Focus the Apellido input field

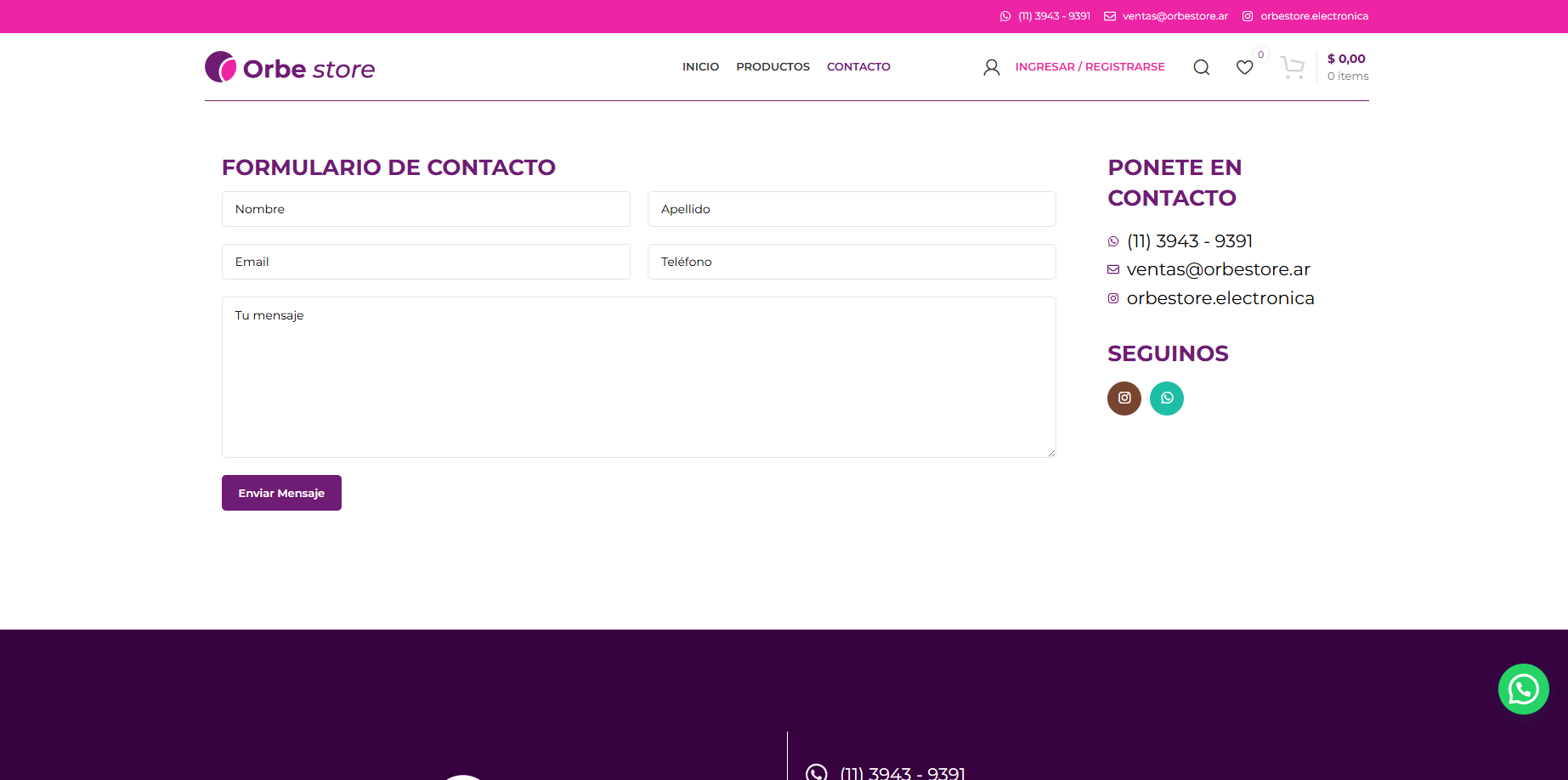click(x=852, y=209)
